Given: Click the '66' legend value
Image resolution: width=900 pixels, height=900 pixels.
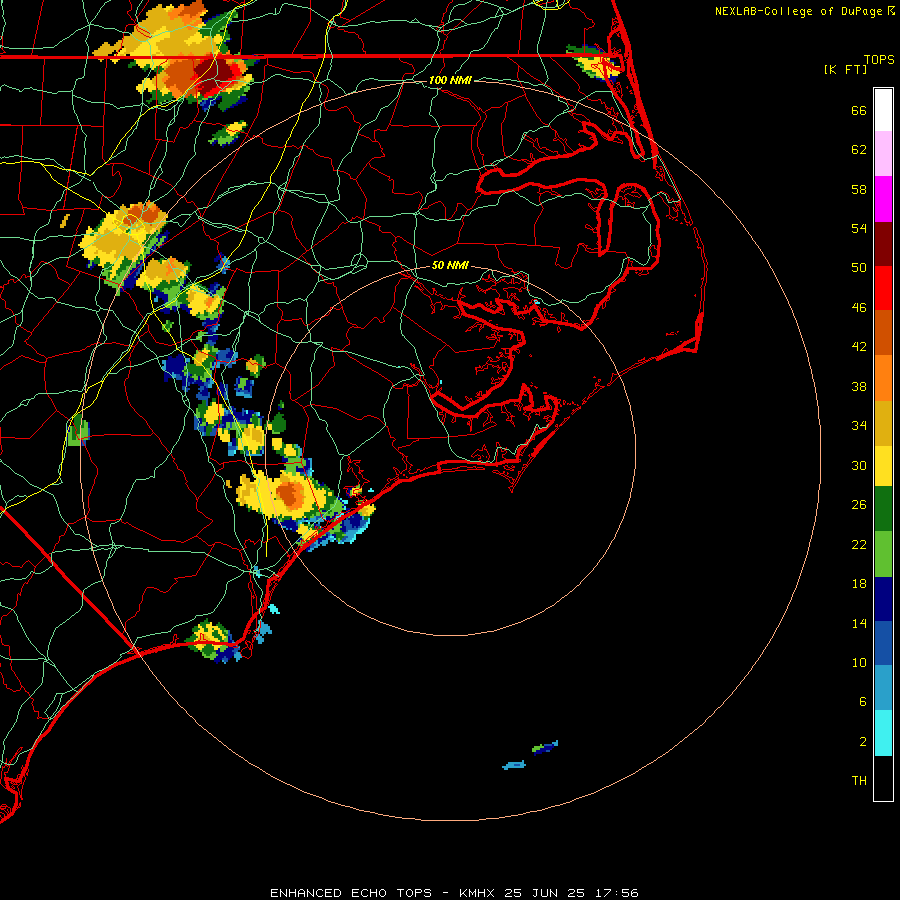Looking at the screenshot, I should (x=859, y=111).
